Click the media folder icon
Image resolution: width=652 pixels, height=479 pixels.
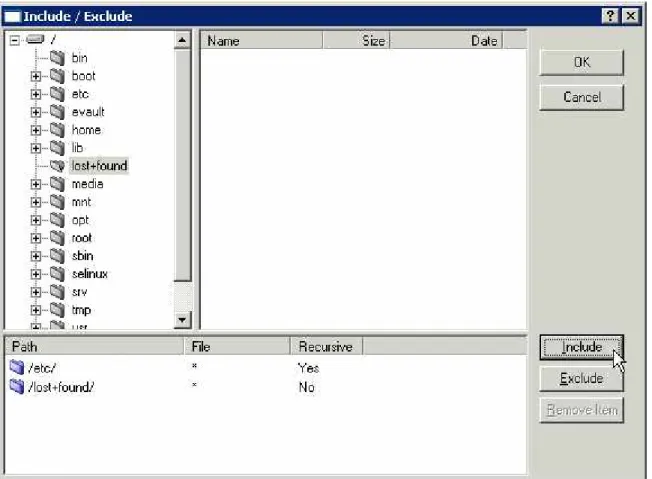(57, 184)
